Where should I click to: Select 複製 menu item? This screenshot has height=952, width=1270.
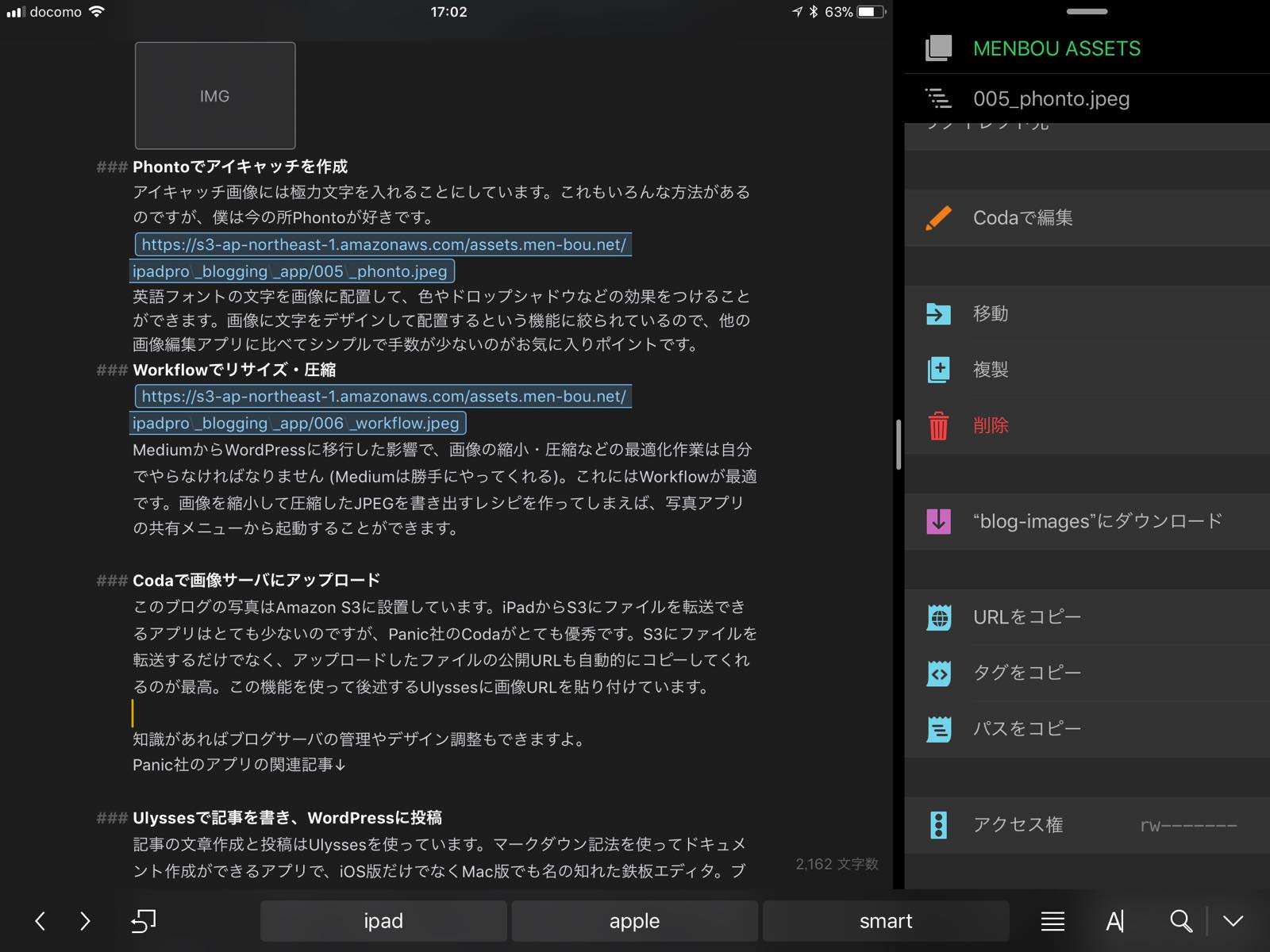(x=1087, y=370)
